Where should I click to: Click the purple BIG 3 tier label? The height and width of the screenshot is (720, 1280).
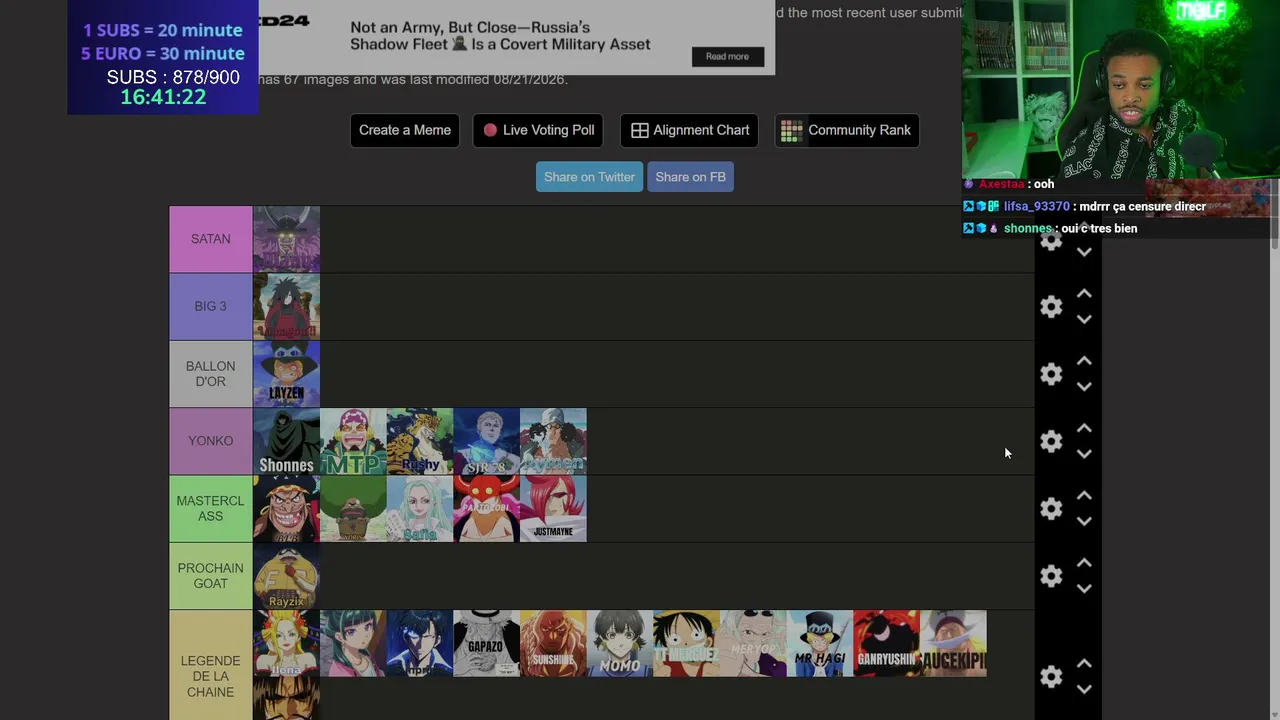point(211,307)
